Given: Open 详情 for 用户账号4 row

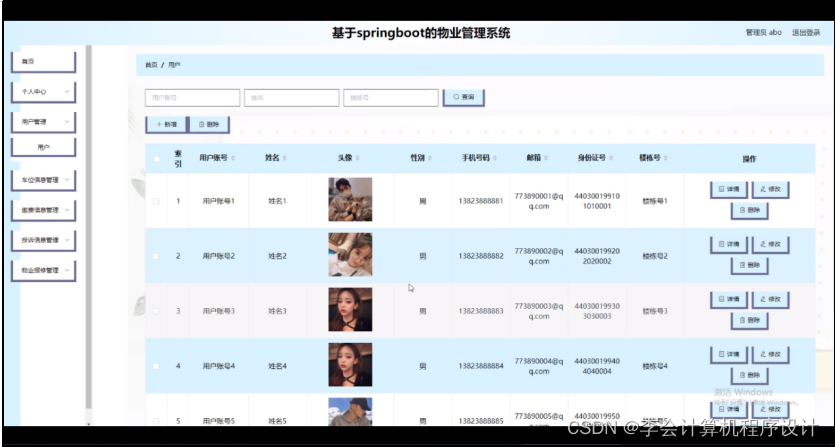Looking at the screenshot, I should pyautogui.click(x=728, y=355).
